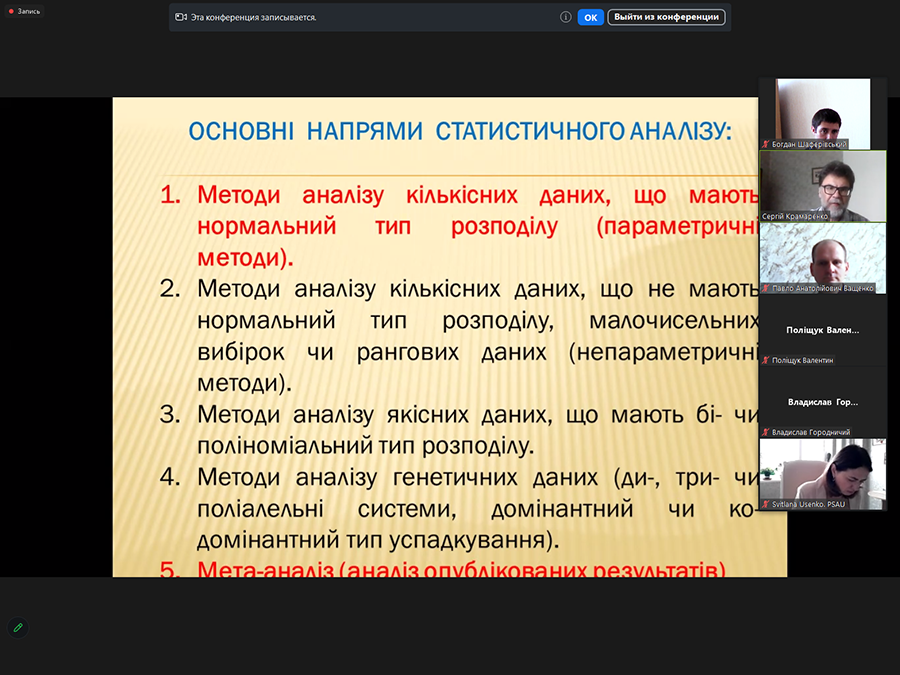
Task: Click muted microphone icon for Svitlana Usenko
Action: pos(766,504)
